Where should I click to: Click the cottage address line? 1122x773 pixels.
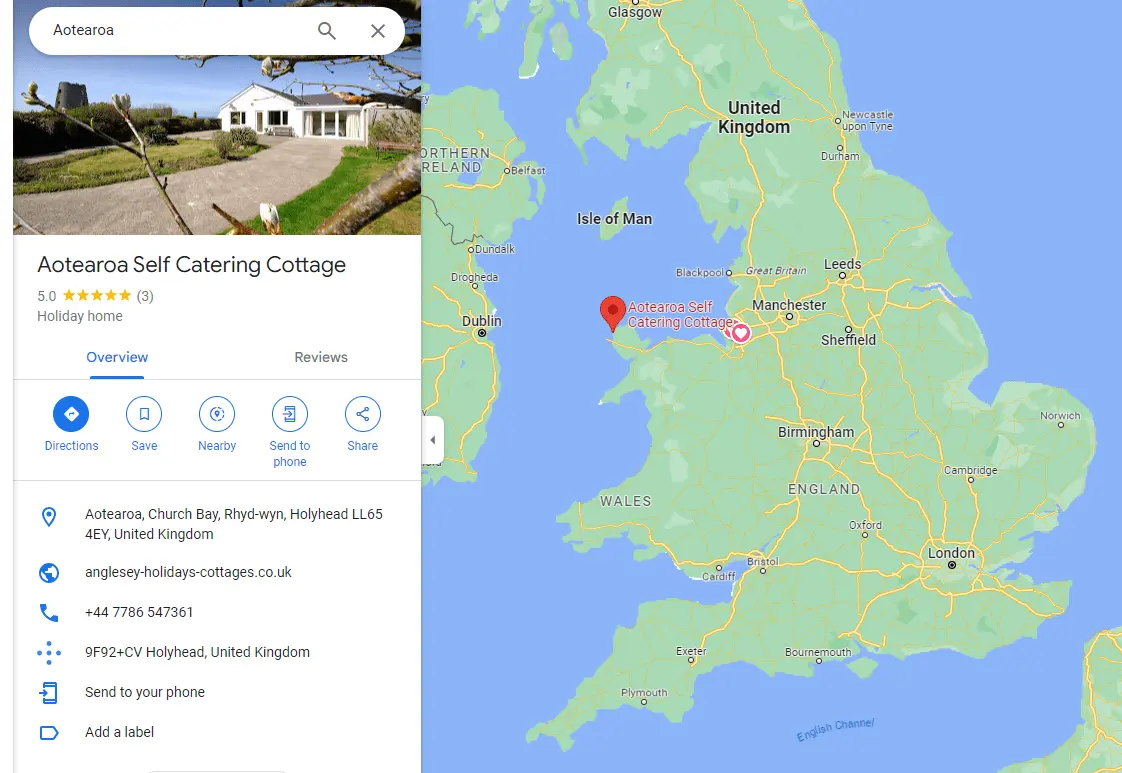tap(233, 524)
